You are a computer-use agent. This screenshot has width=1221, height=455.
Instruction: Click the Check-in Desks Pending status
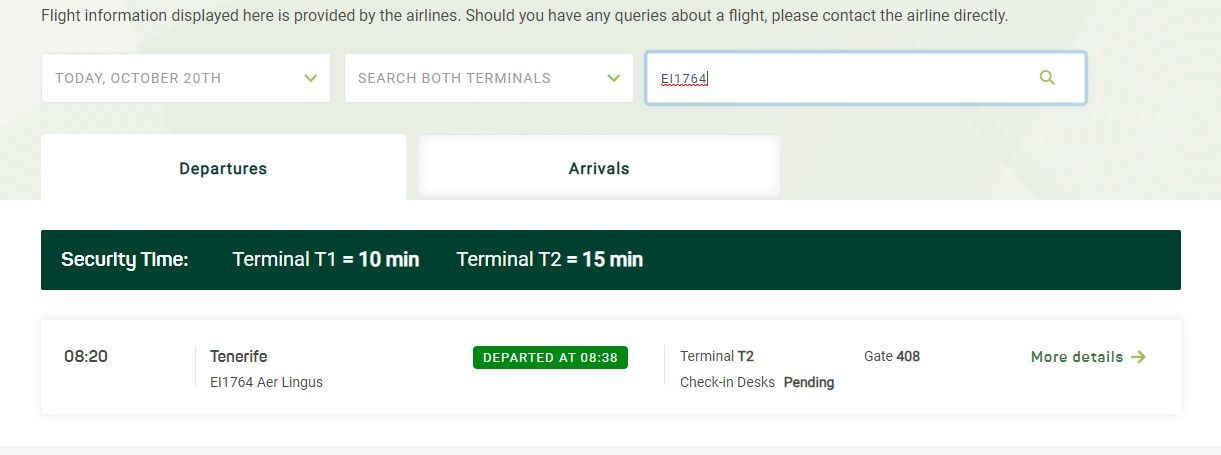(x=757, y=382)
